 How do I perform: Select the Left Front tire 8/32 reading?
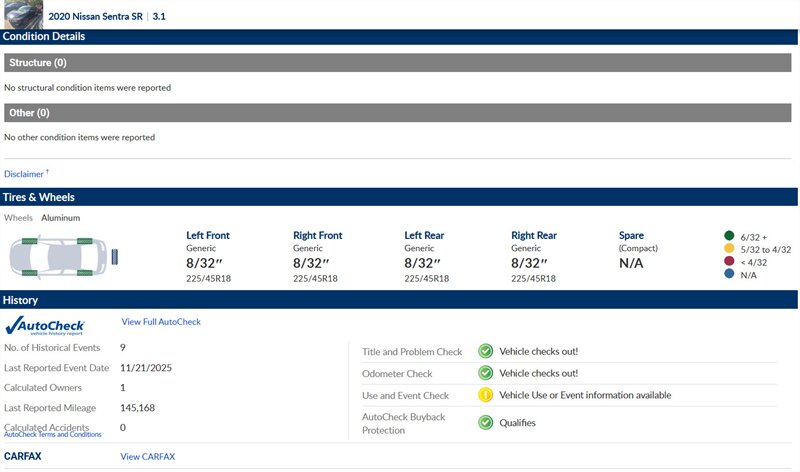pos(208,263)
